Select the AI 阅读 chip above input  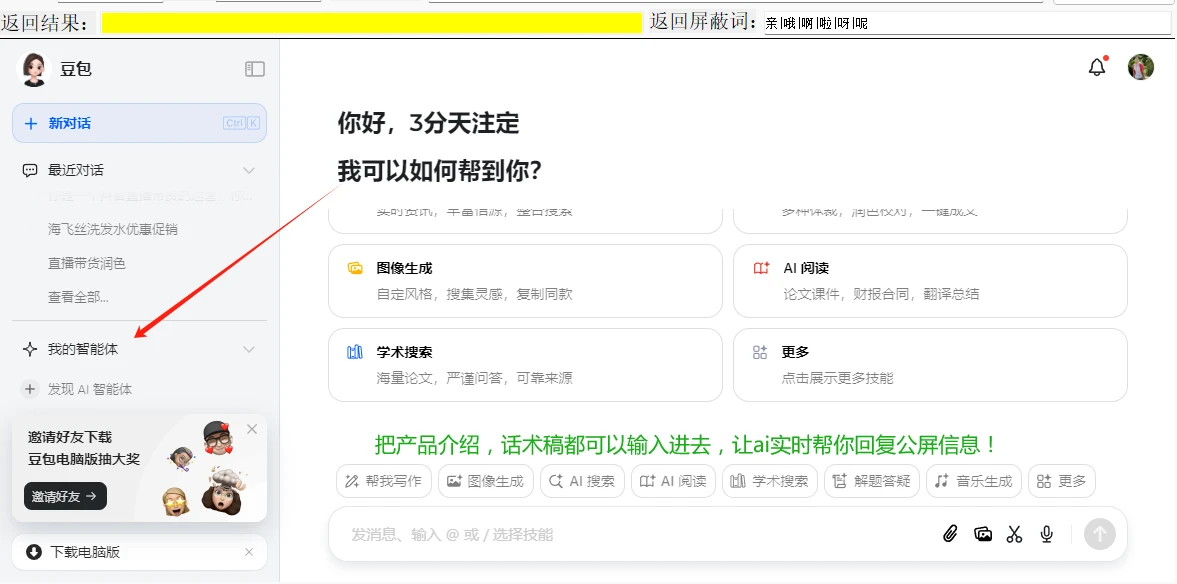[673, 481]
